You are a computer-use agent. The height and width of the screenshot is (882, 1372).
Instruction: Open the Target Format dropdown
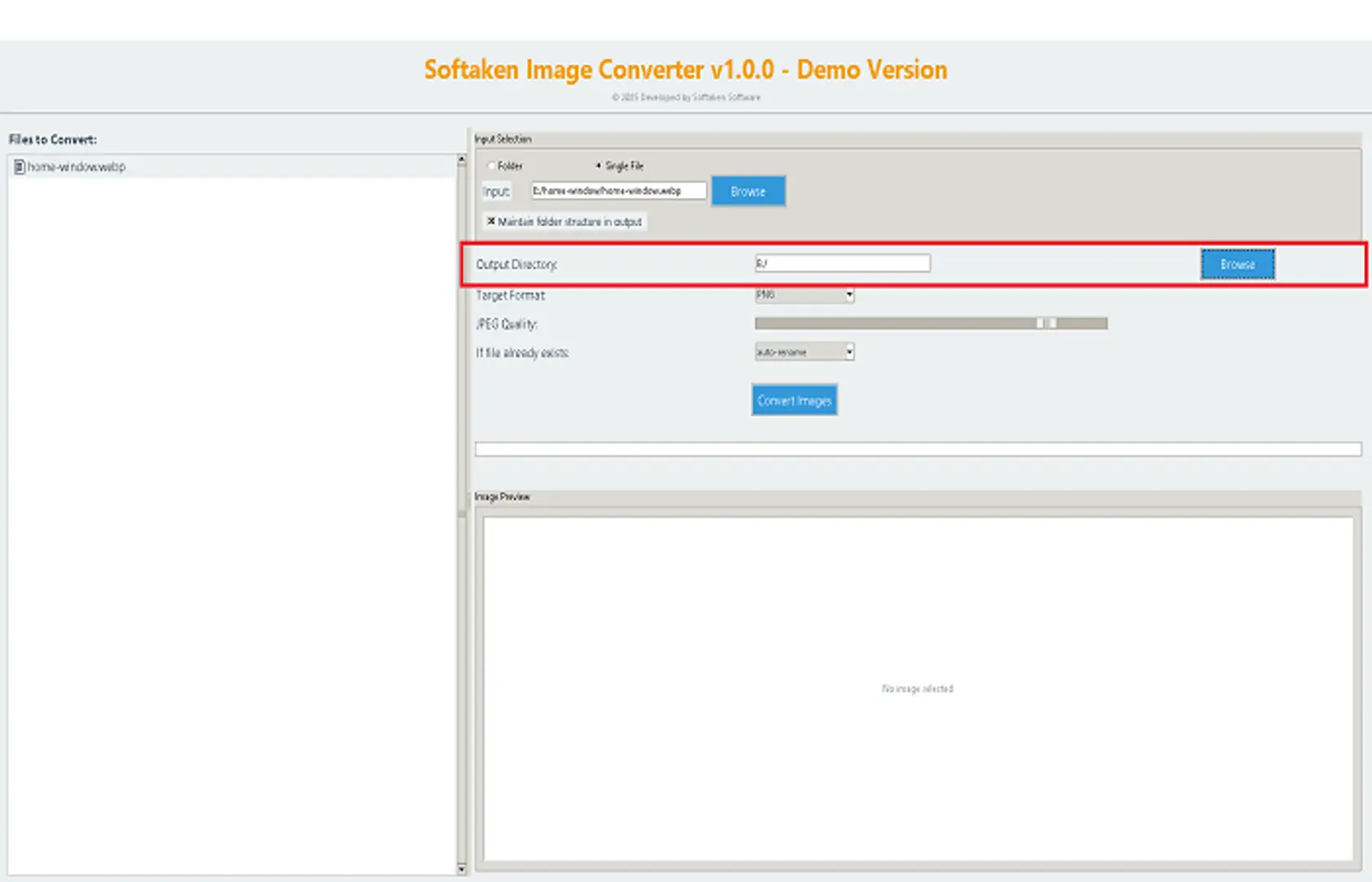point(804,295)
